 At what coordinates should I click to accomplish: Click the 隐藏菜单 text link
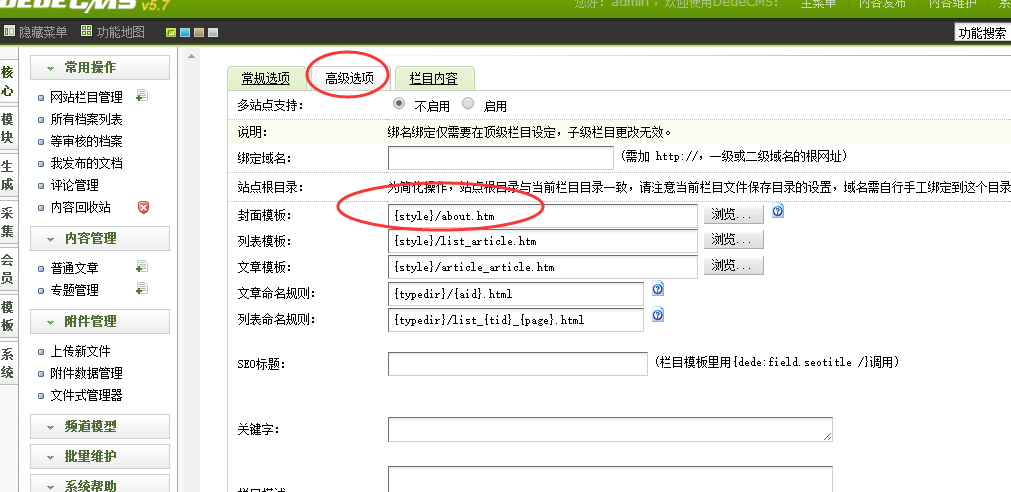coord(43,32)
